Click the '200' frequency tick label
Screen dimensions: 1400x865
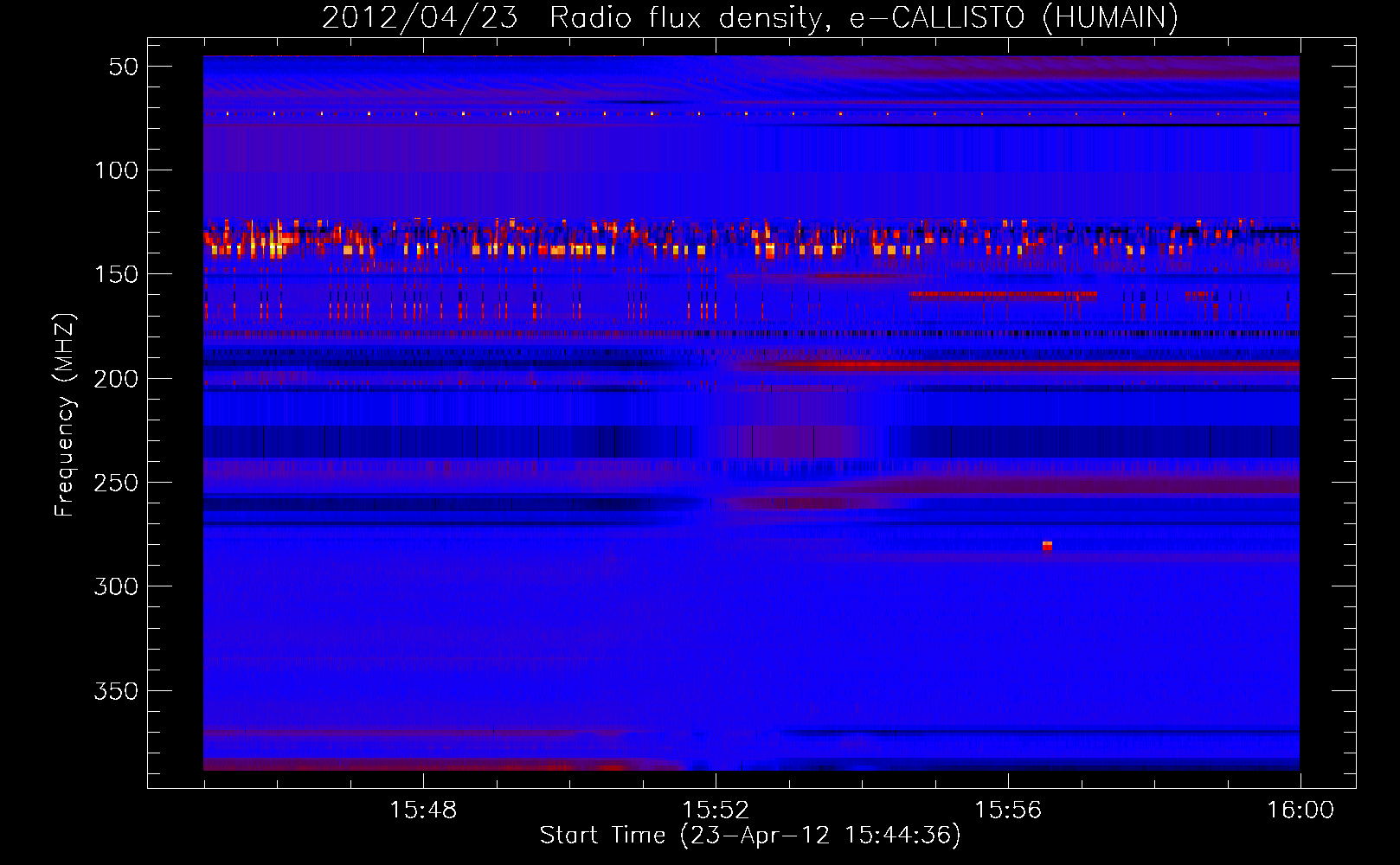point(116,379)
